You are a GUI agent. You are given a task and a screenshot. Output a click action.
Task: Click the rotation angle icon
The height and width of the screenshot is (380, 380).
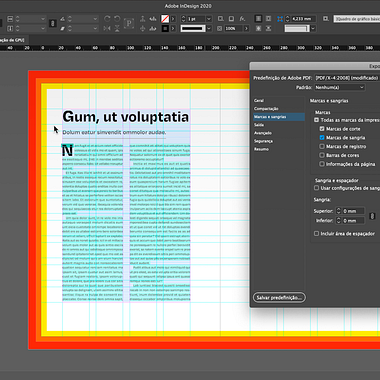click(63, 19)
